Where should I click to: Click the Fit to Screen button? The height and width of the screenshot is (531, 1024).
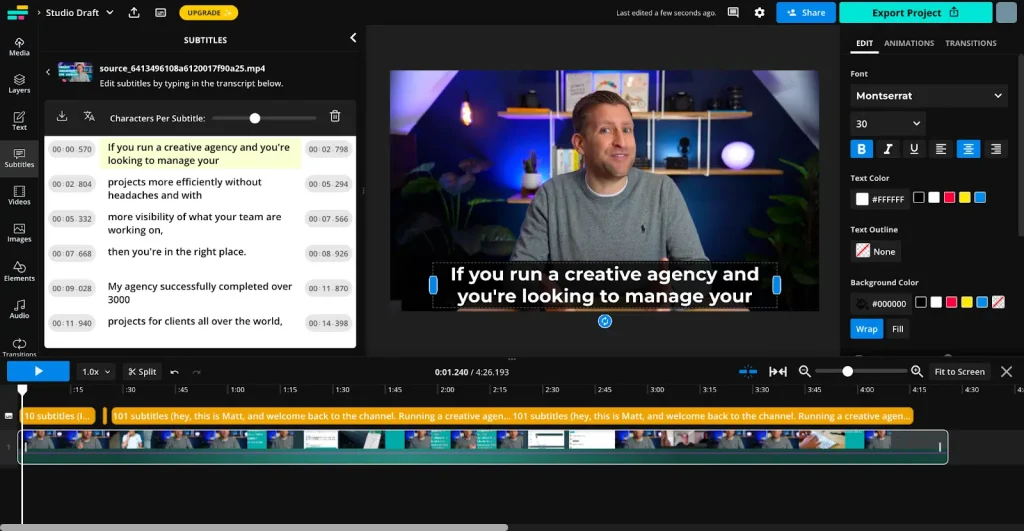(x=959, y=372)
